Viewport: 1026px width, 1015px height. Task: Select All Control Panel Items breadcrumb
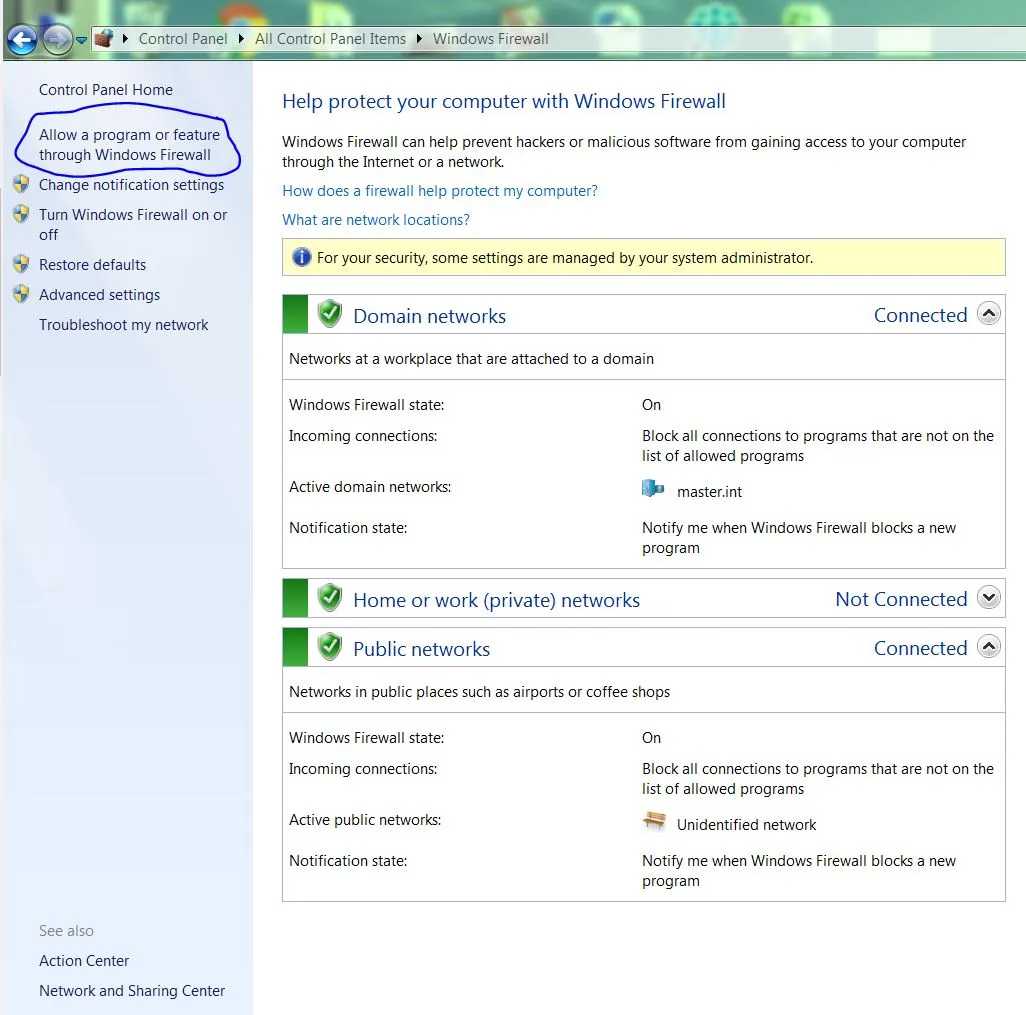330,39
